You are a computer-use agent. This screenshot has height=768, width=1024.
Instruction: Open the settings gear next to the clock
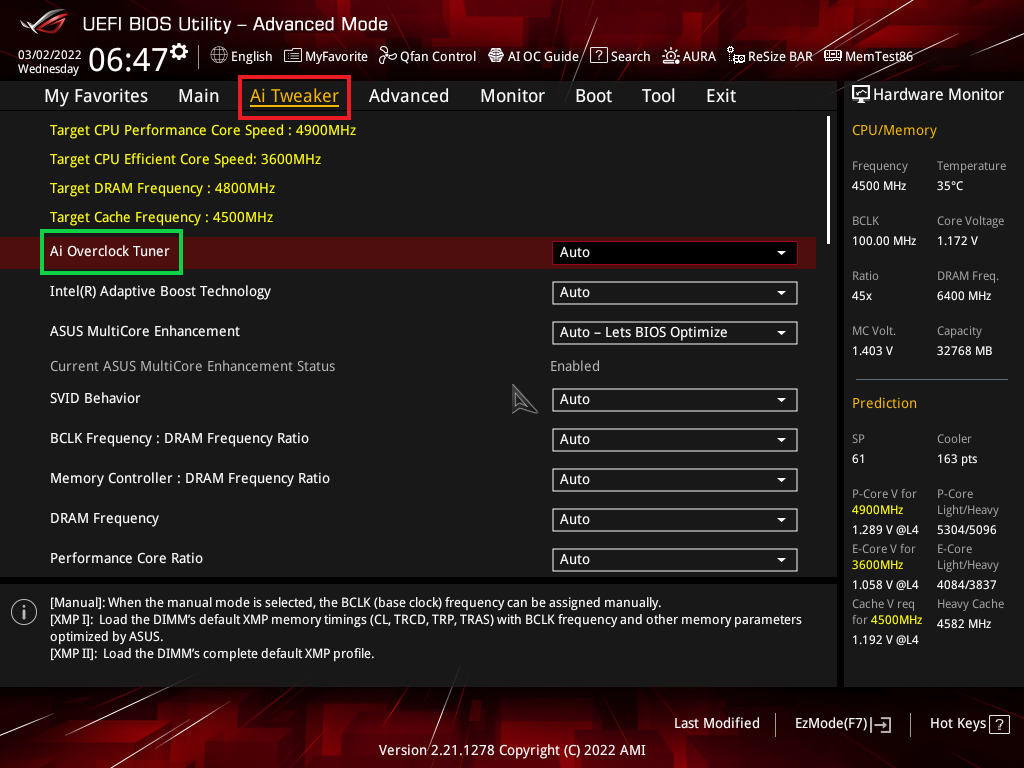(x=179, y=52)
